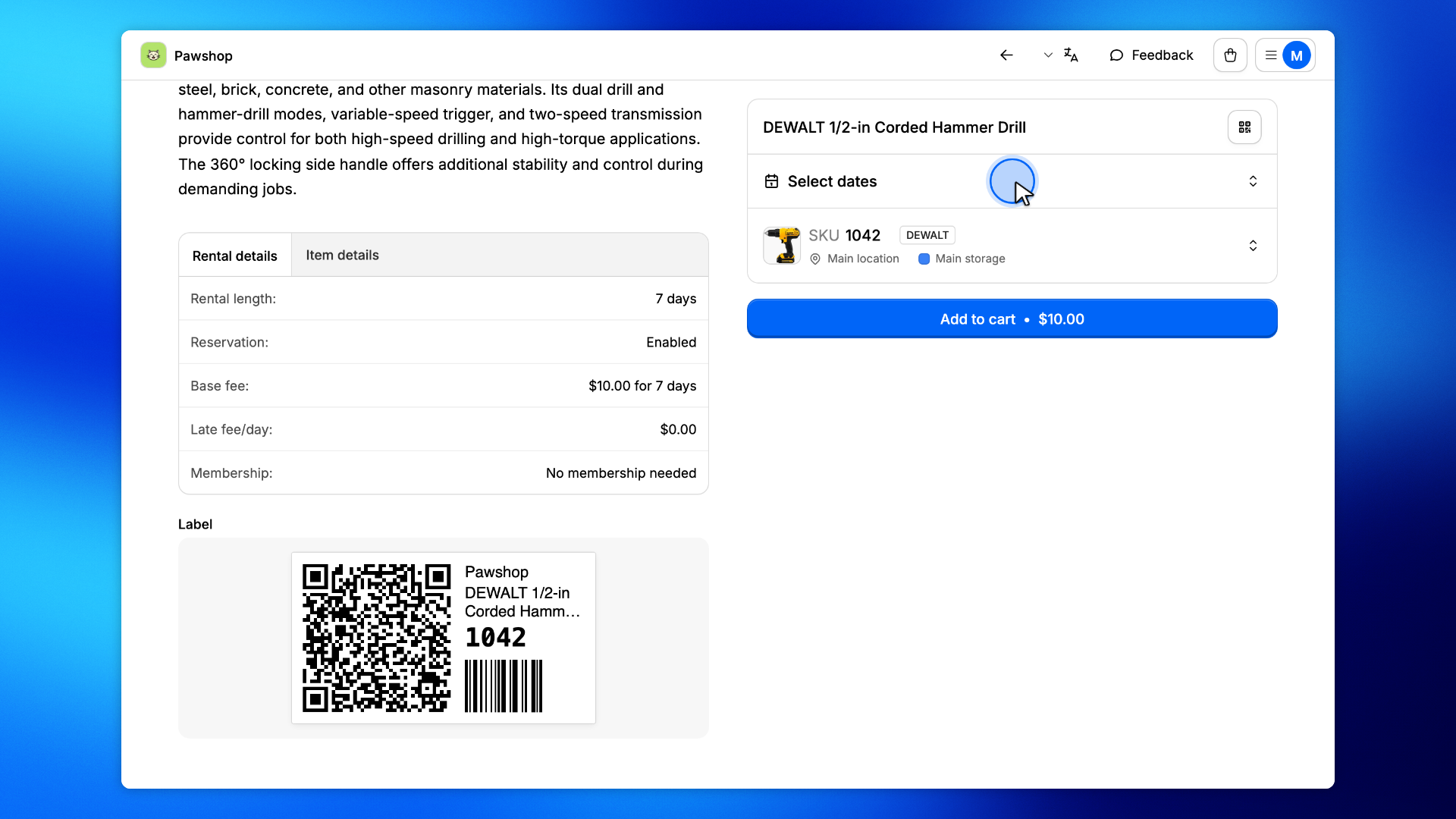This screenshot has width=1456, height=819.
Task: Show the QR code for the hammer drill
Action: click(x=1244, y=127)
